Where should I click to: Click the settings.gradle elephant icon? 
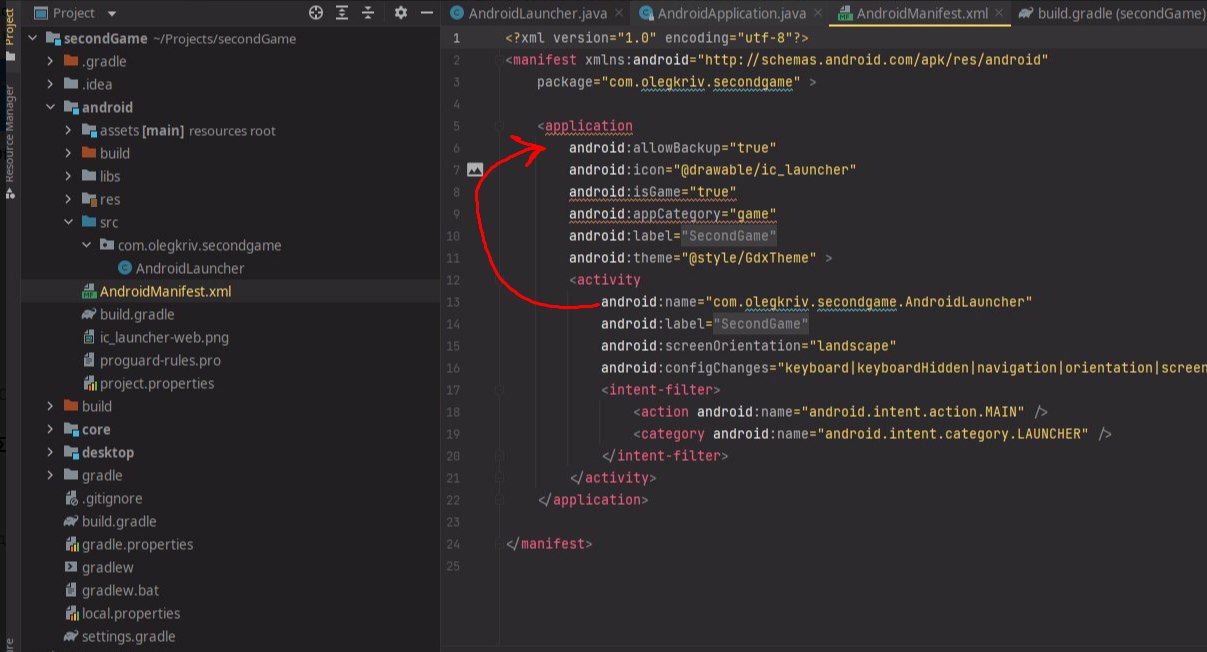pos(71,636)
